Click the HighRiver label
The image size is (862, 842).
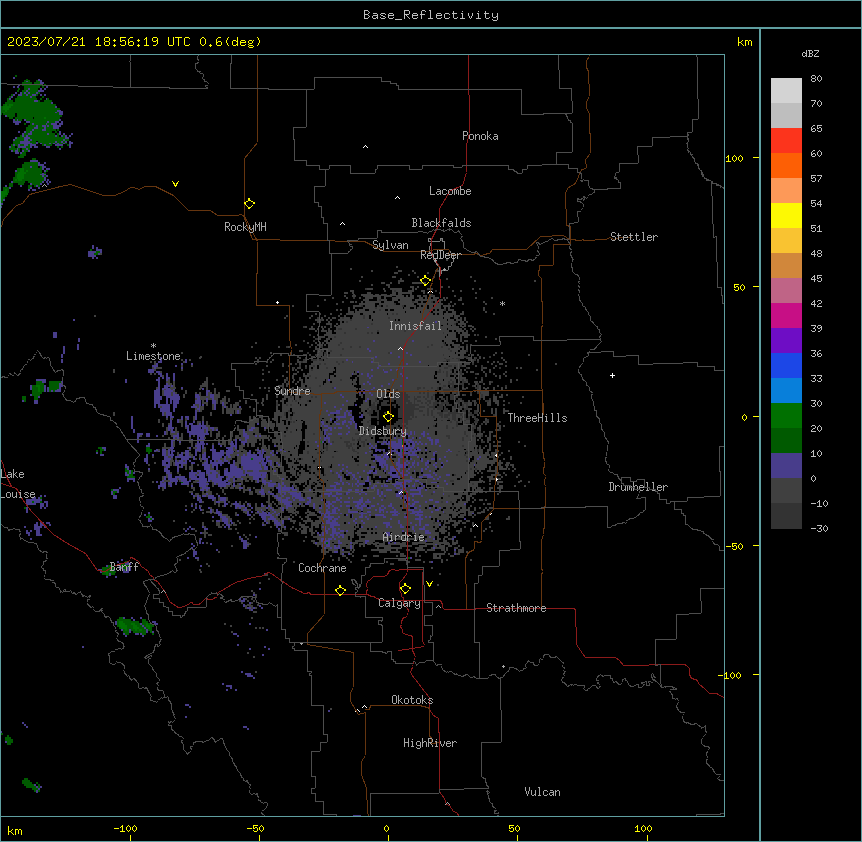click(x=430, y=743)
